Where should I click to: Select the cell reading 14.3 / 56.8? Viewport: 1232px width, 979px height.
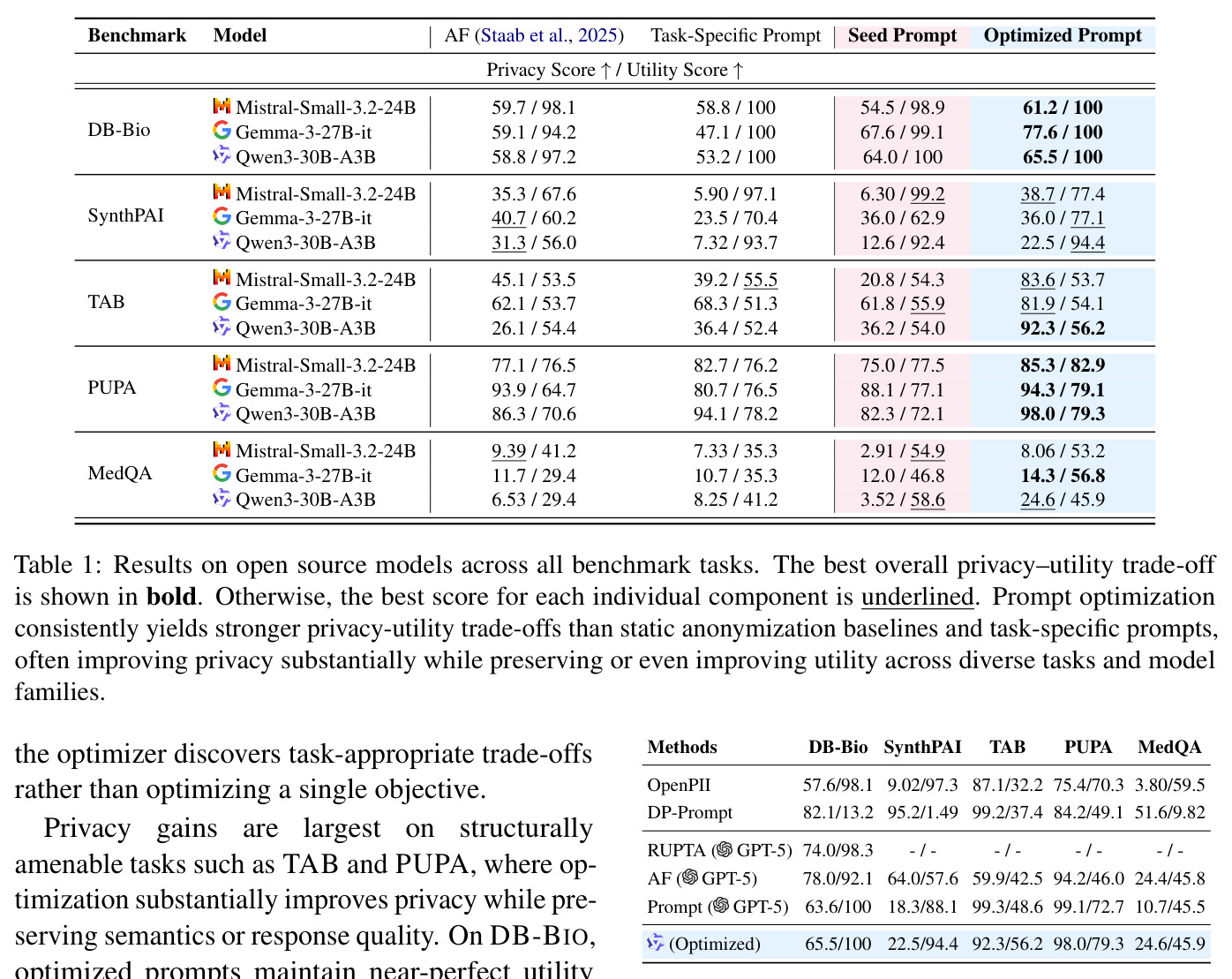click(x=1063, y=475)
